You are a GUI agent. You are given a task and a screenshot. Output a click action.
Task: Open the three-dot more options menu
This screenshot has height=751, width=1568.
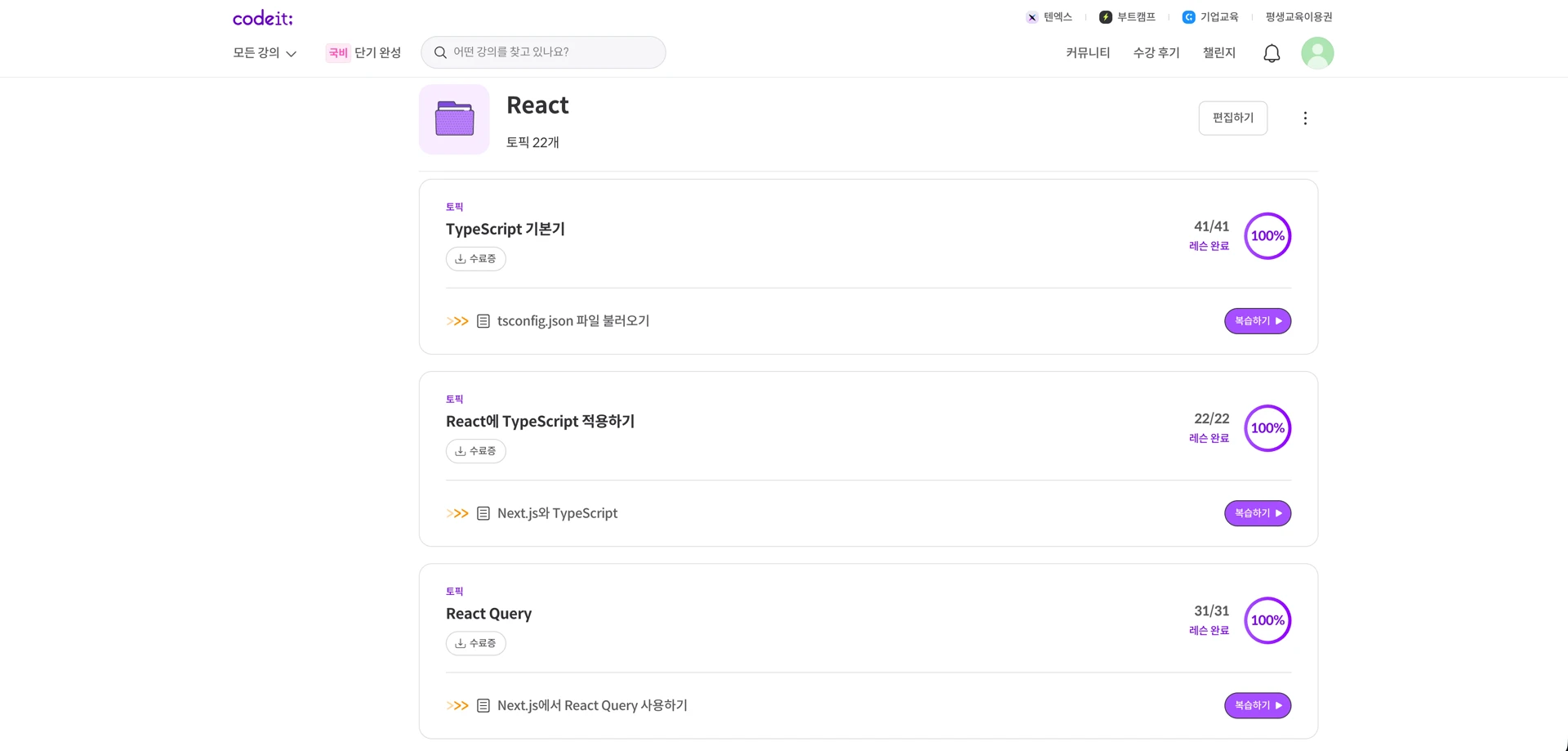(1305, 118)
